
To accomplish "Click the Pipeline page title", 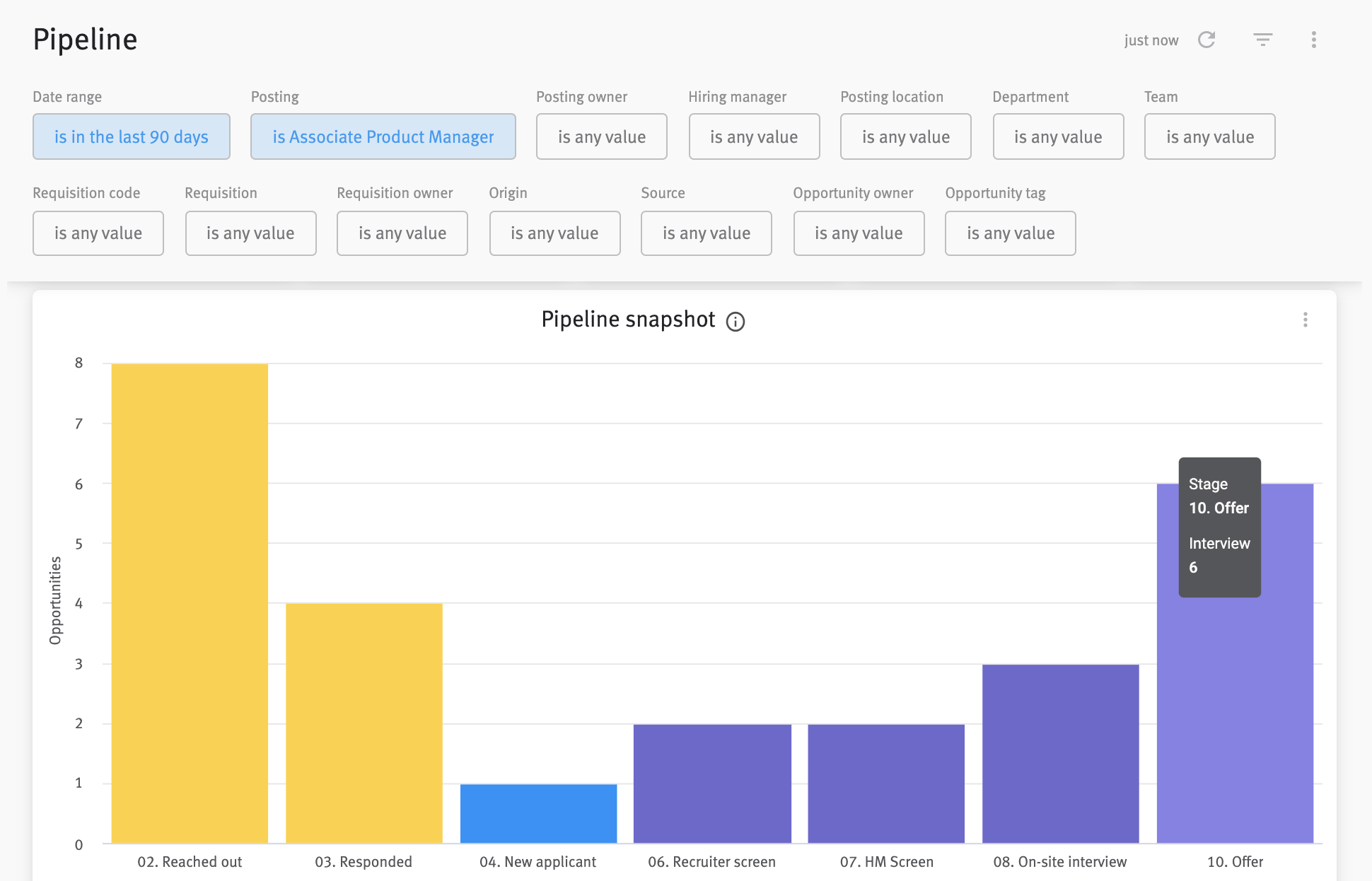I will 84,40.
